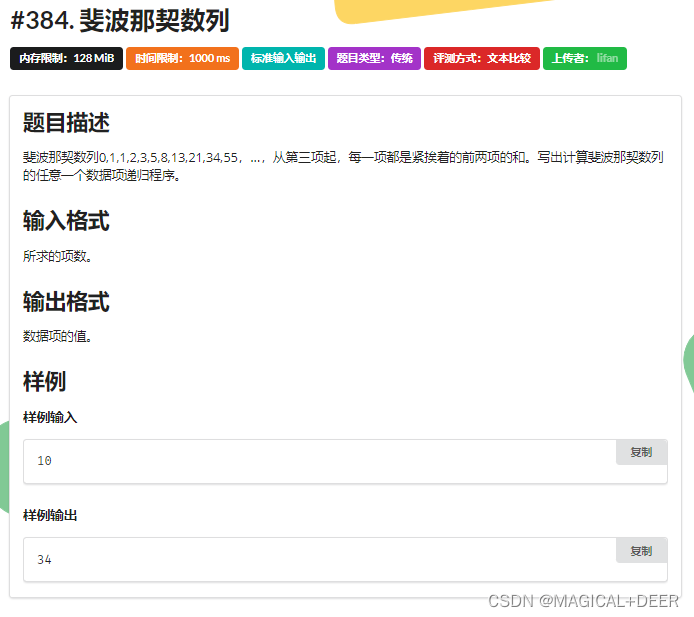
Task: Click the 输出格式 heading
Action: (x=66, y=301)
